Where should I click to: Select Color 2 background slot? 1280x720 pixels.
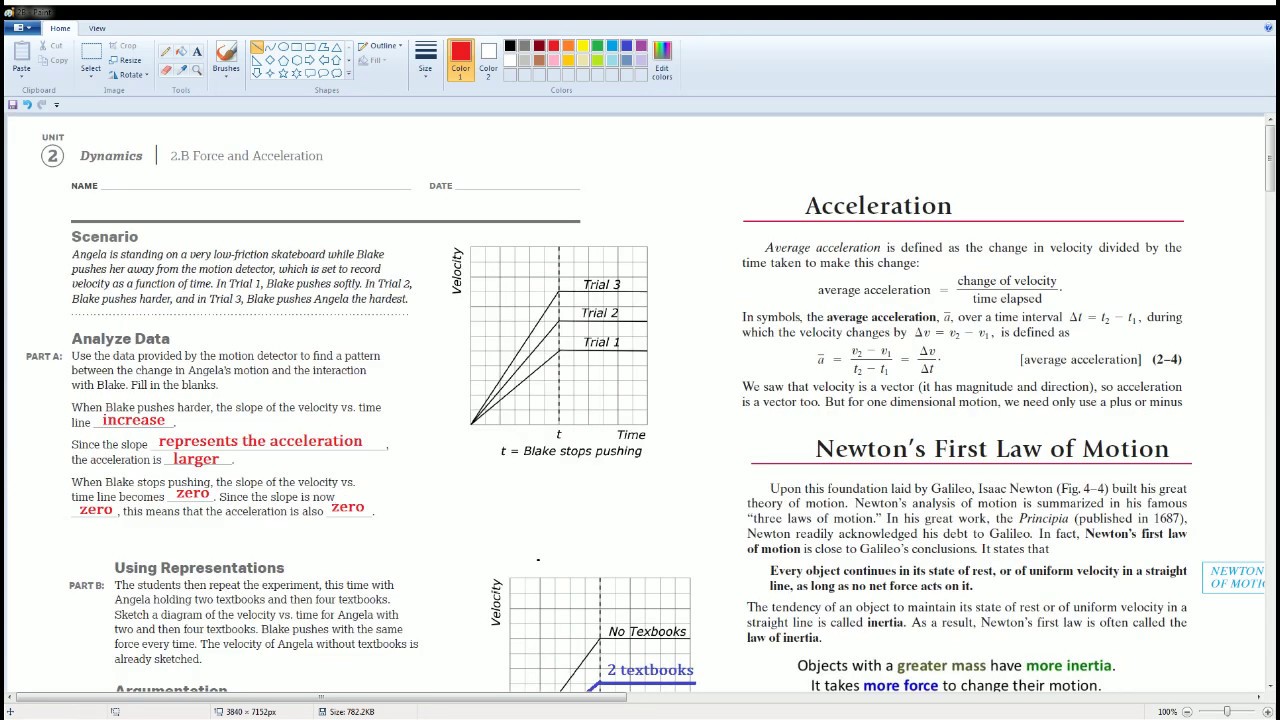coord(488,61)
